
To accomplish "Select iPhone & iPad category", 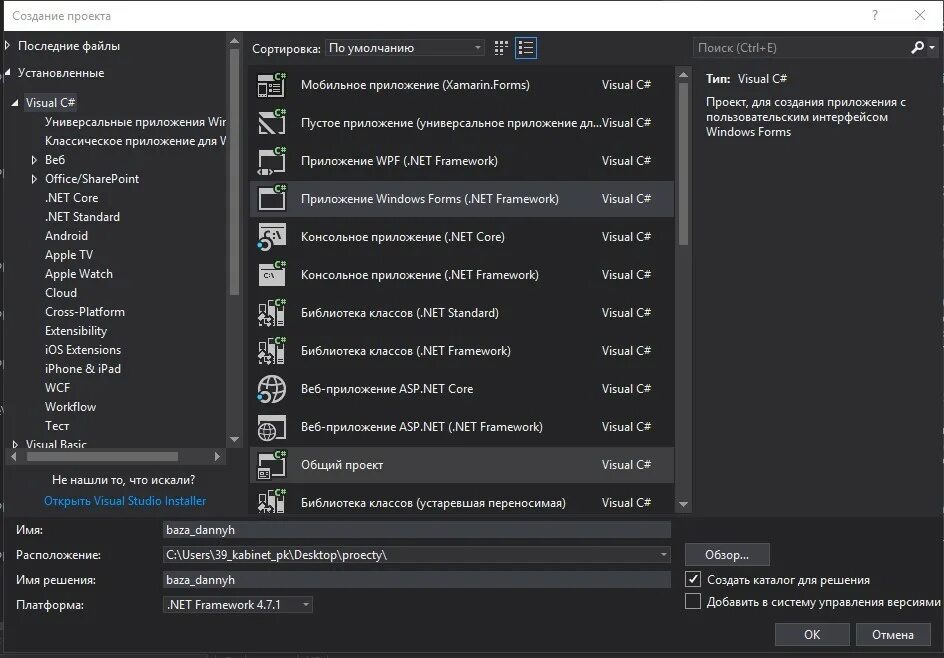I will pos(83,368).
